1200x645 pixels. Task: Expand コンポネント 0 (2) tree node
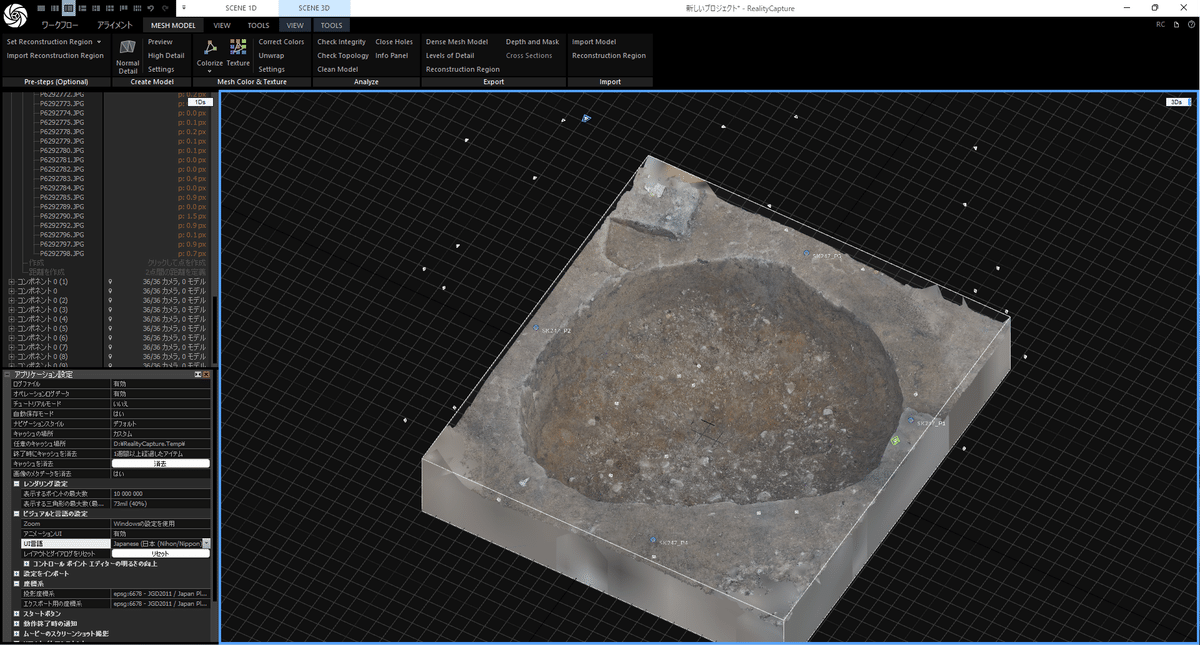(11, 300)
